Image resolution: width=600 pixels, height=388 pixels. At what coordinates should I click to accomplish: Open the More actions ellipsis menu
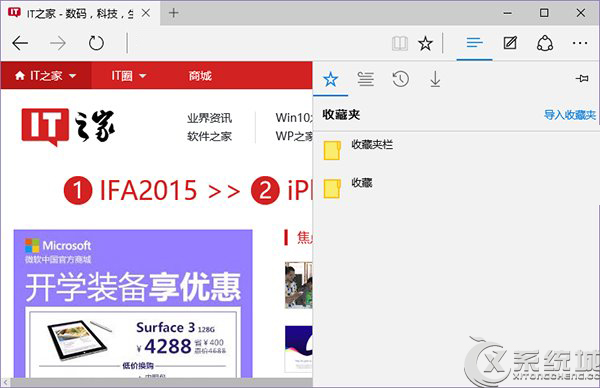tap(580, 43)
